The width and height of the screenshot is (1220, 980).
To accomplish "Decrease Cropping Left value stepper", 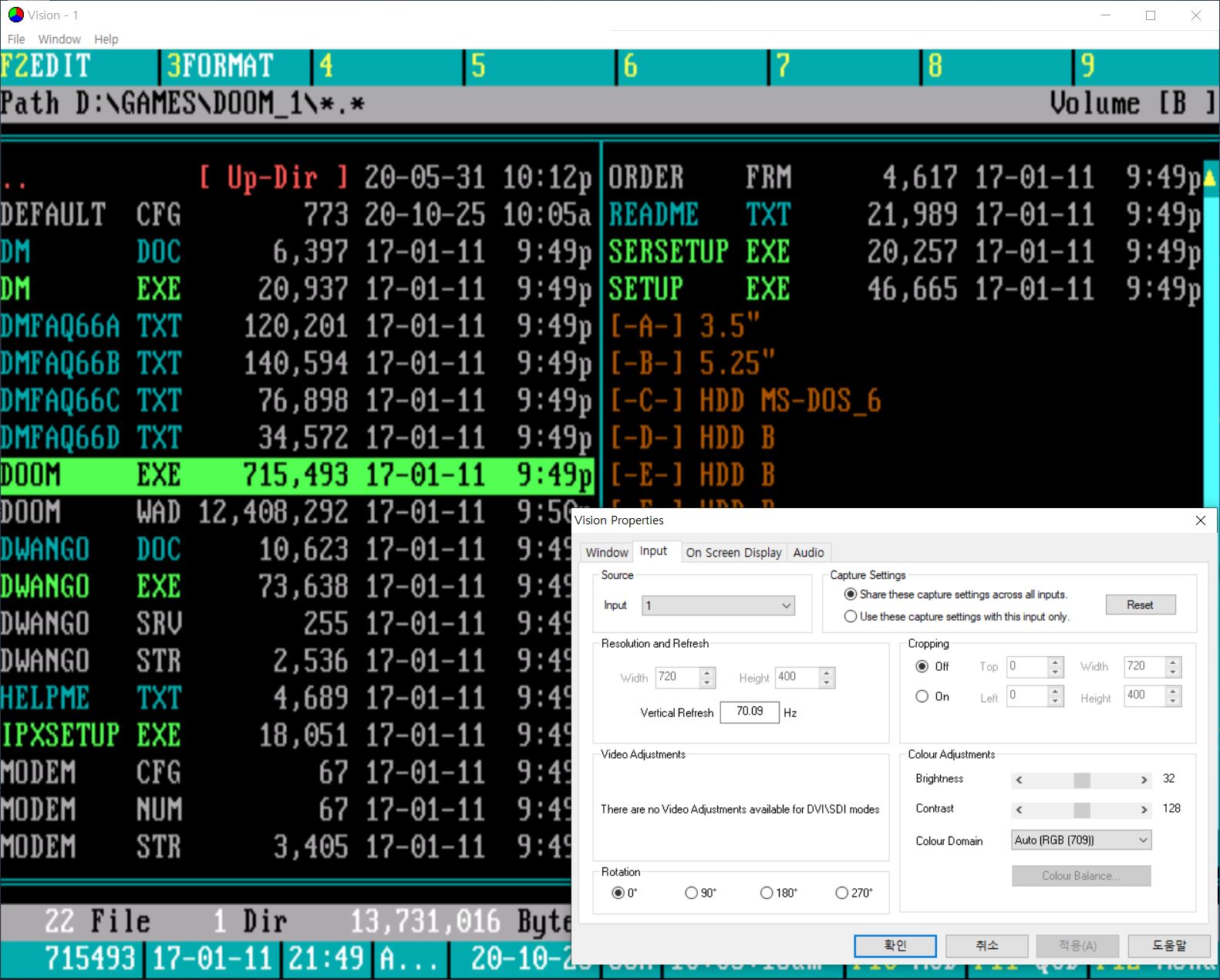I will [x=1056, y=701].
